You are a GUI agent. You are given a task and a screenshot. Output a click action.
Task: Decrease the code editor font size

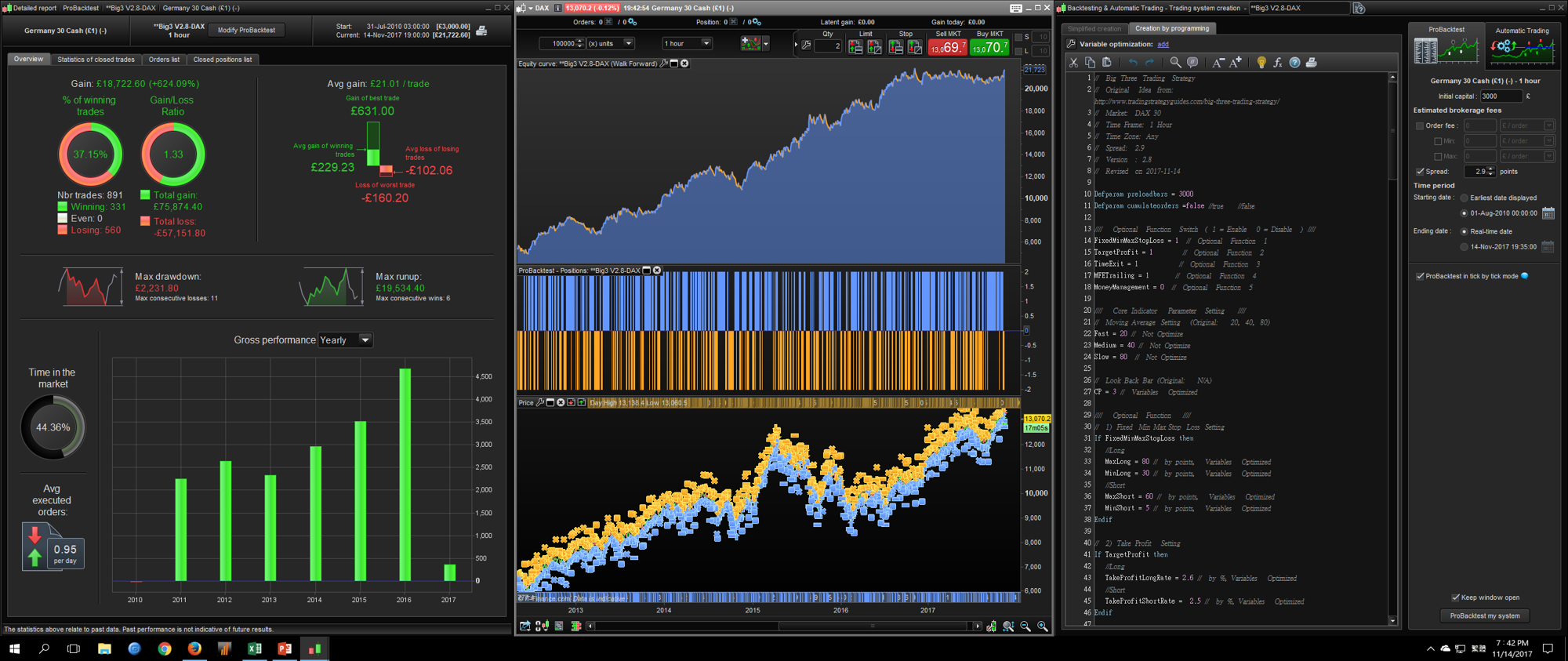pos(1218,63)
